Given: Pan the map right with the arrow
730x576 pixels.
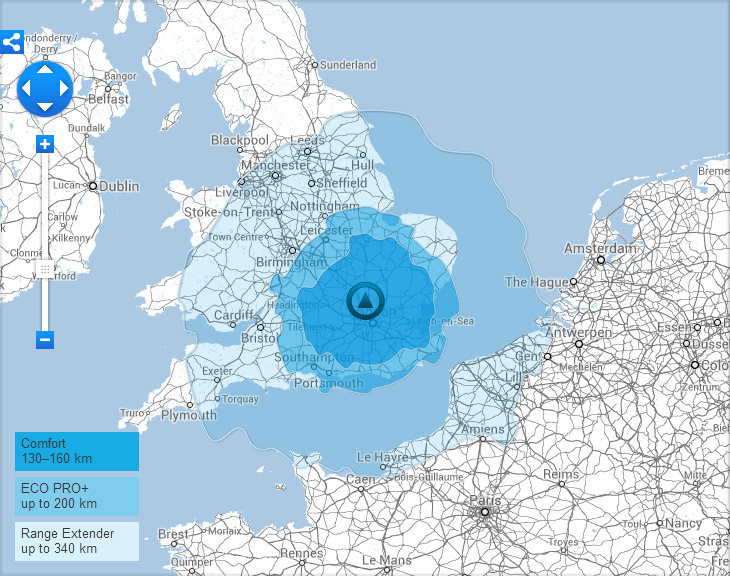Looking at the screenshot, I should coord(64,89).
